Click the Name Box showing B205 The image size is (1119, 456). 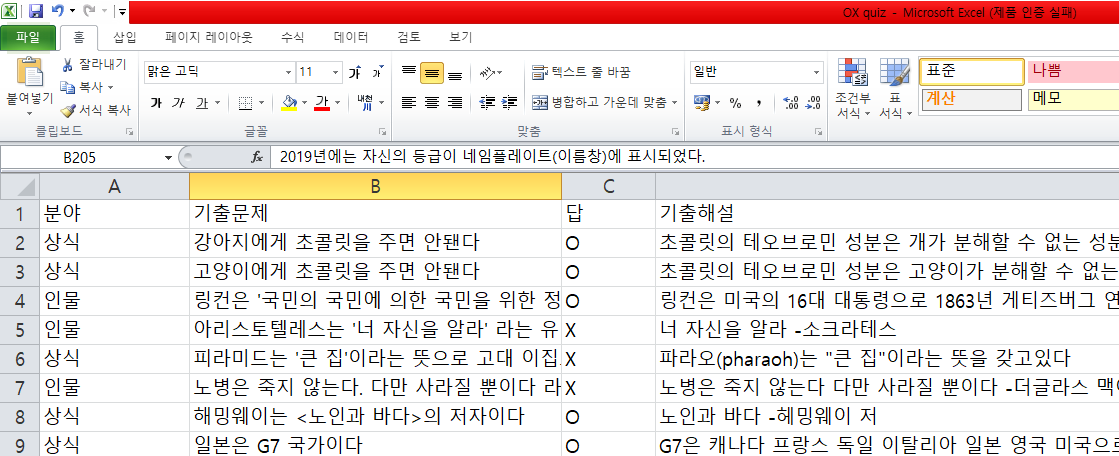click(x=79, y=158)
